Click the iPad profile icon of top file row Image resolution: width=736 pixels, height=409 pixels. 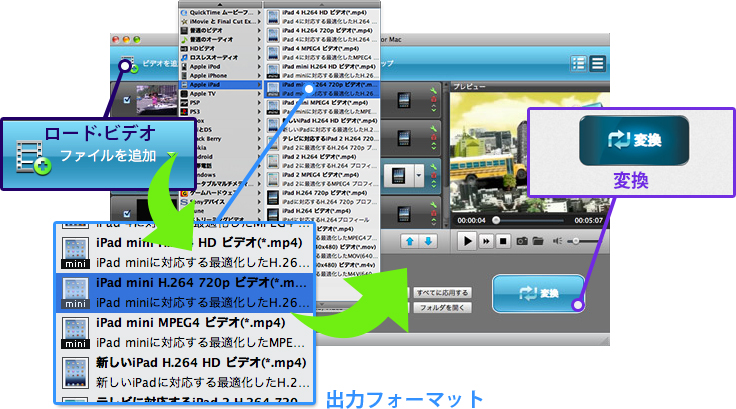coord(404,100)
